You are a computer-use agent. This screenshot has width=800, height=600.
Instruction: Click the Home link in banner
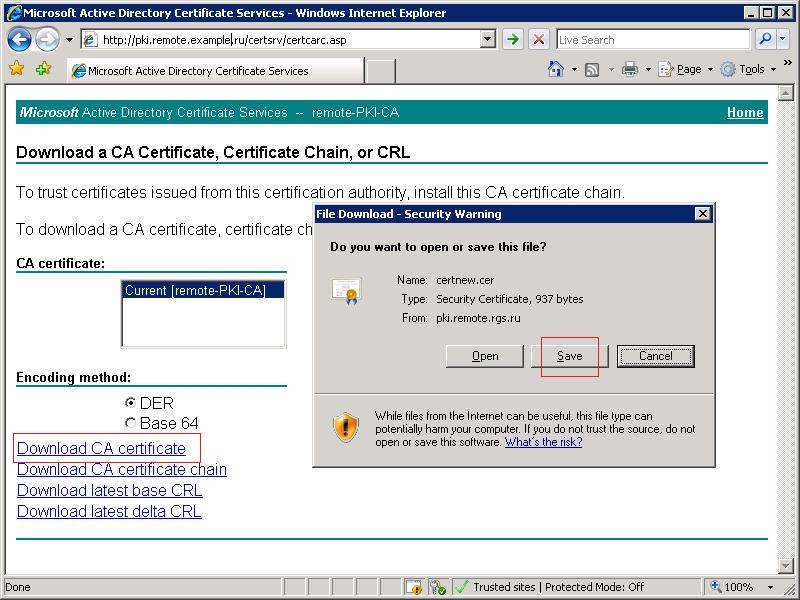tap(745, 113)
